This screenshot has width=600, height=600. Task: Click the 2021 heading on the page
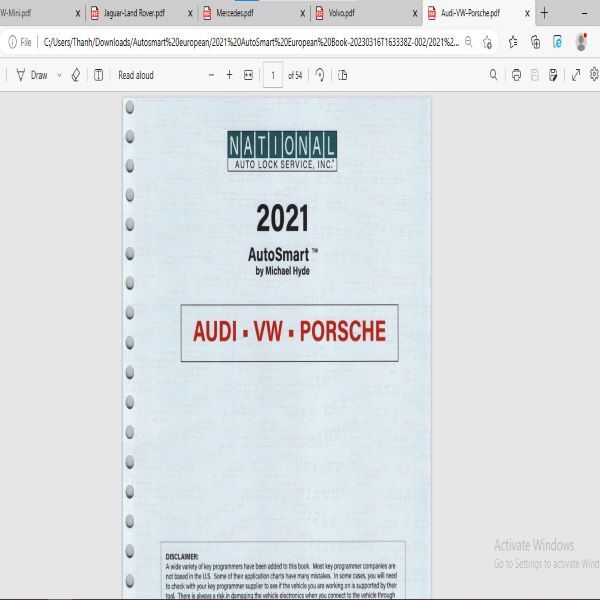tap(282, 218)
